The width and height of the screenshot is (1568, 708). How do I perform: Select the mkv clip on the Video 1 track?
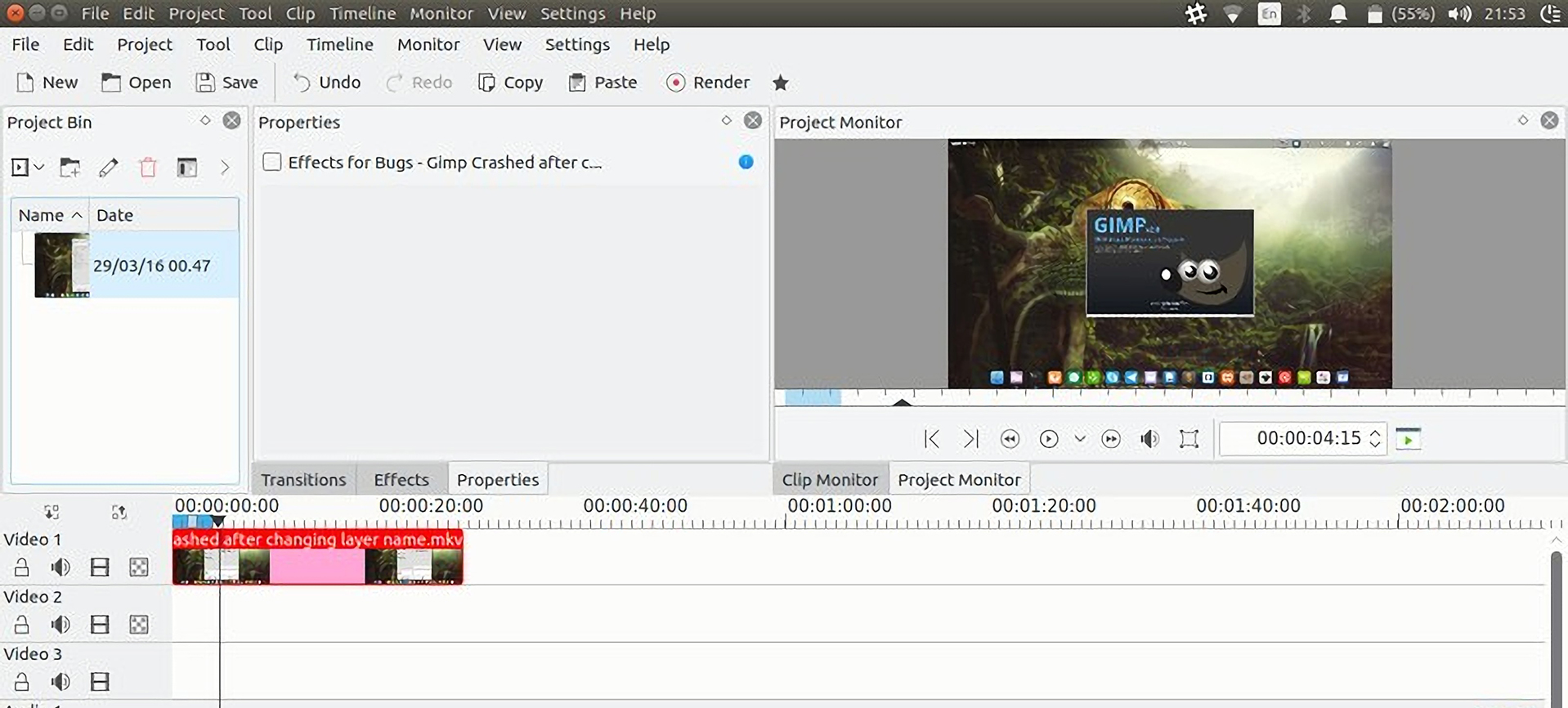pos(318,557)
